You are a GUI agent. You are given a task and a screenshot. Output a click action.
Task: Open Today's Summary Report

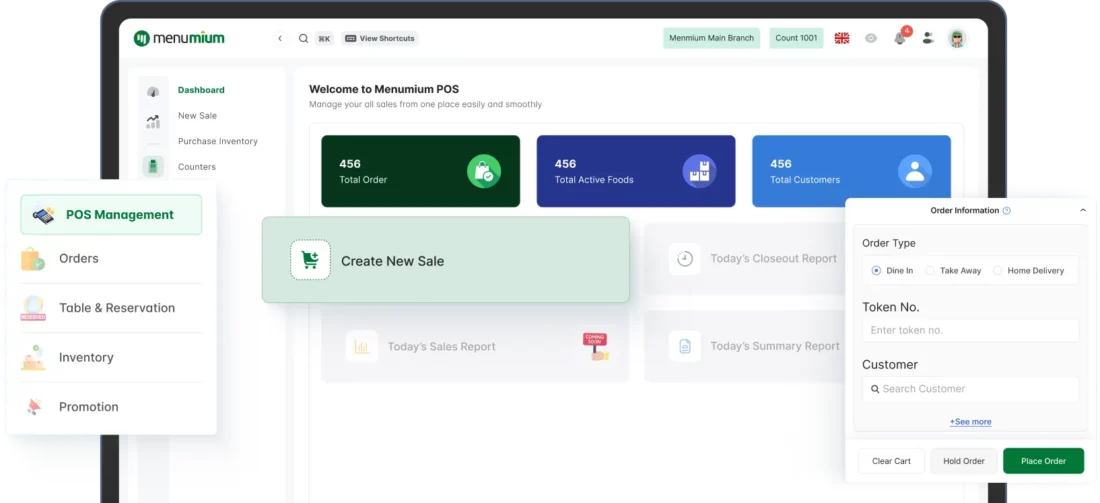[744, 347]
